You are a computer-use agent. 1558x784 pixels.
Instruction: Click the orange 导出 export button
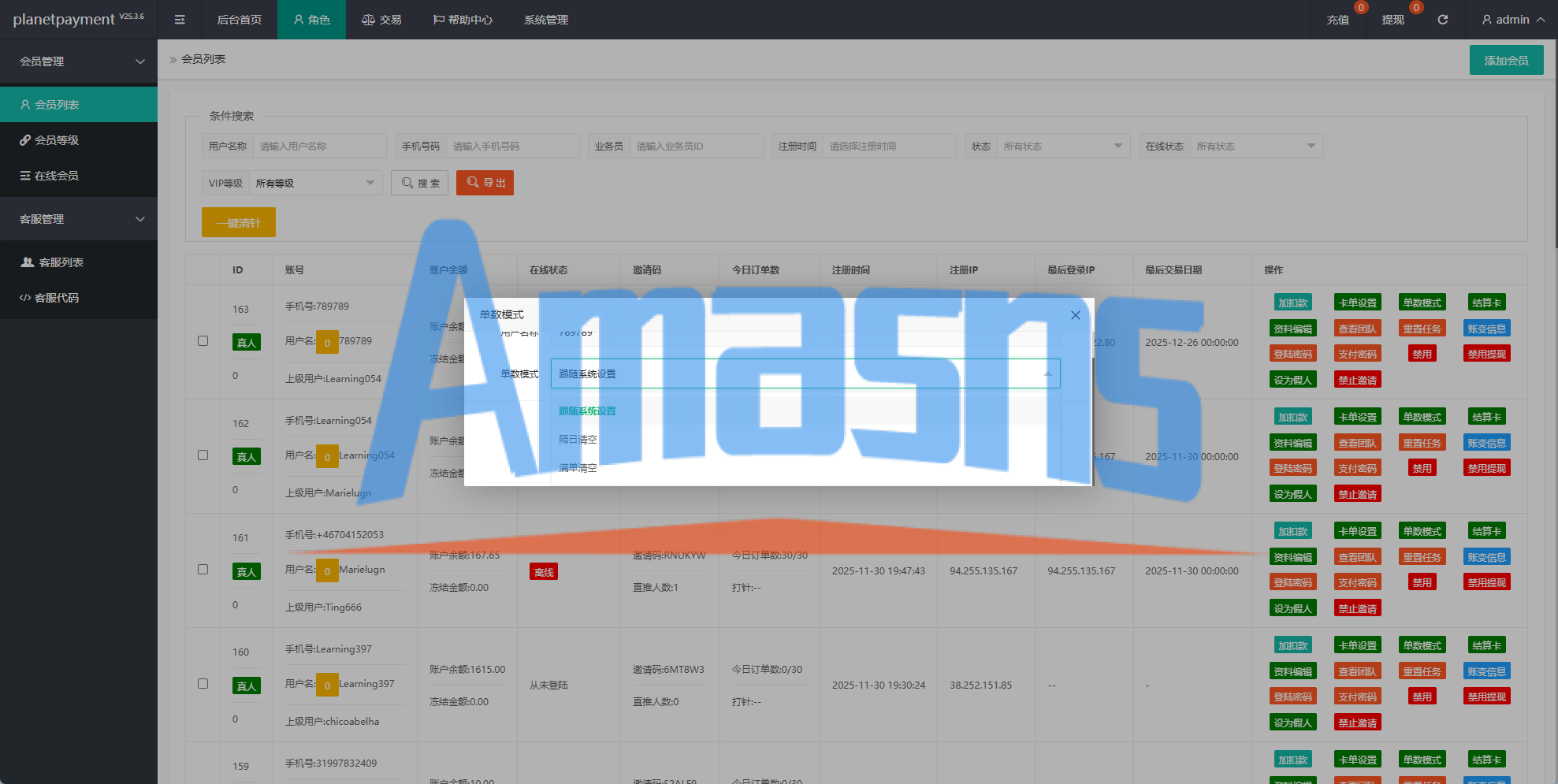coord(485,183)
